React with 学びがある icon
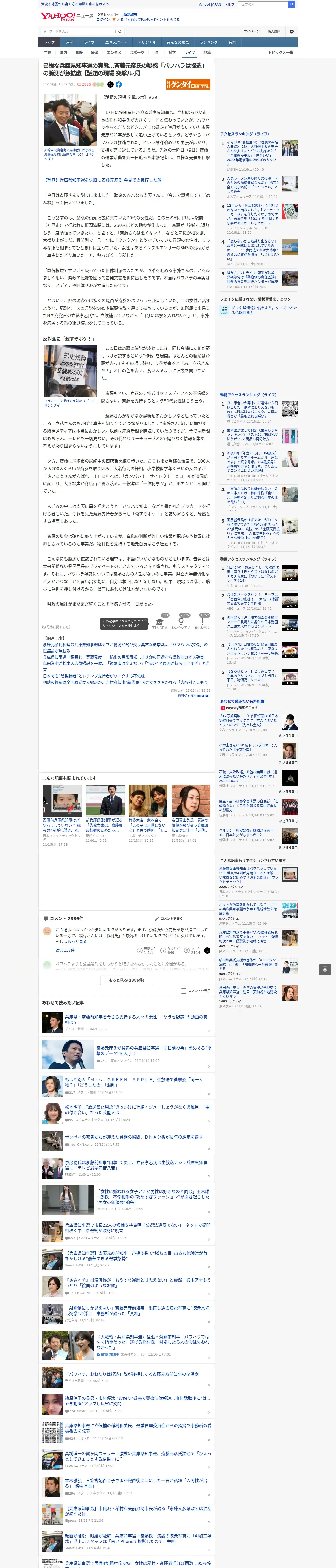This screenshot has height=1568, width=336. click(160, 621)
